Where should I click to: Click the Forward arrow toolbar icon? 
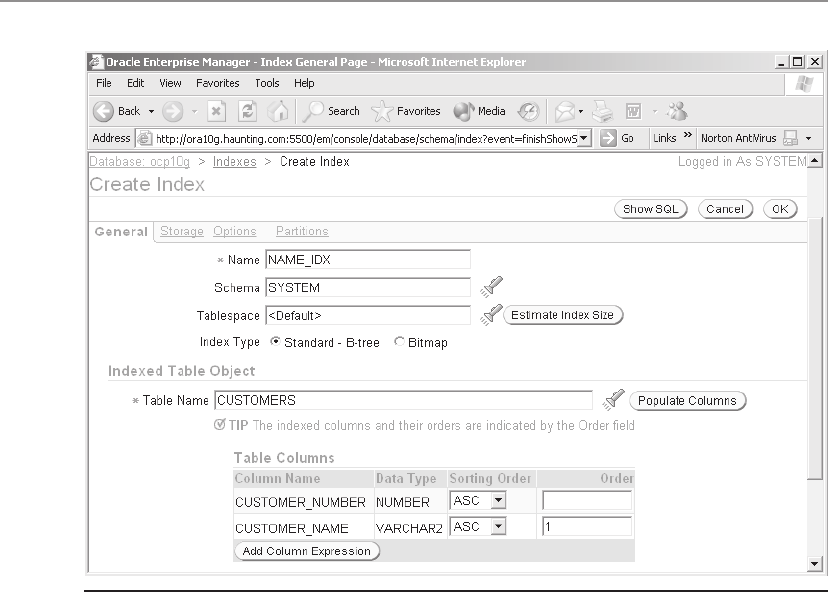pyautogui.click(x=173, y=111)
